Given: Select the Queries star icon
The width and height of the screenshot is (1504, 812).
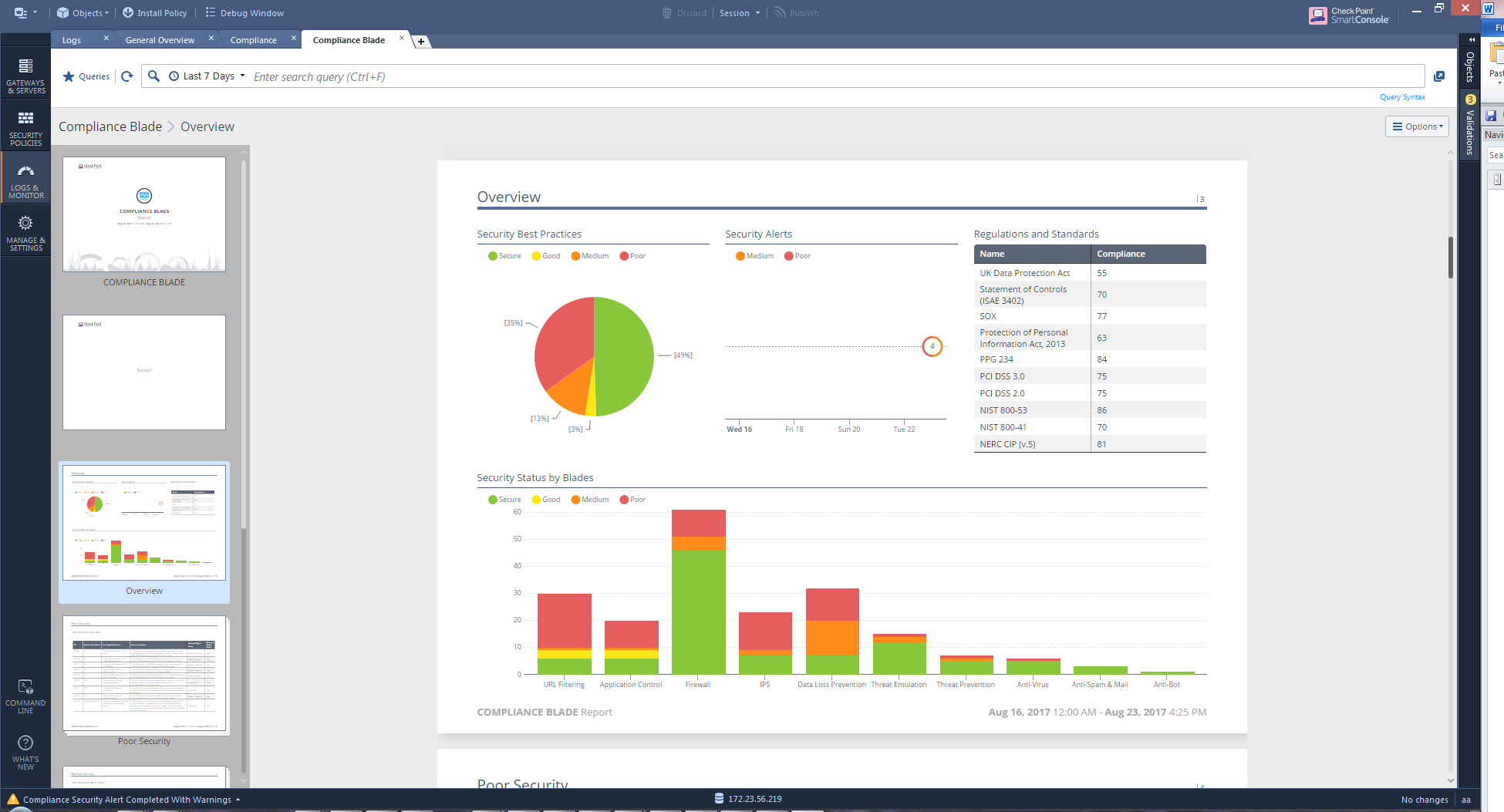Looking at the screenshot, I should [x=69, y=76].
